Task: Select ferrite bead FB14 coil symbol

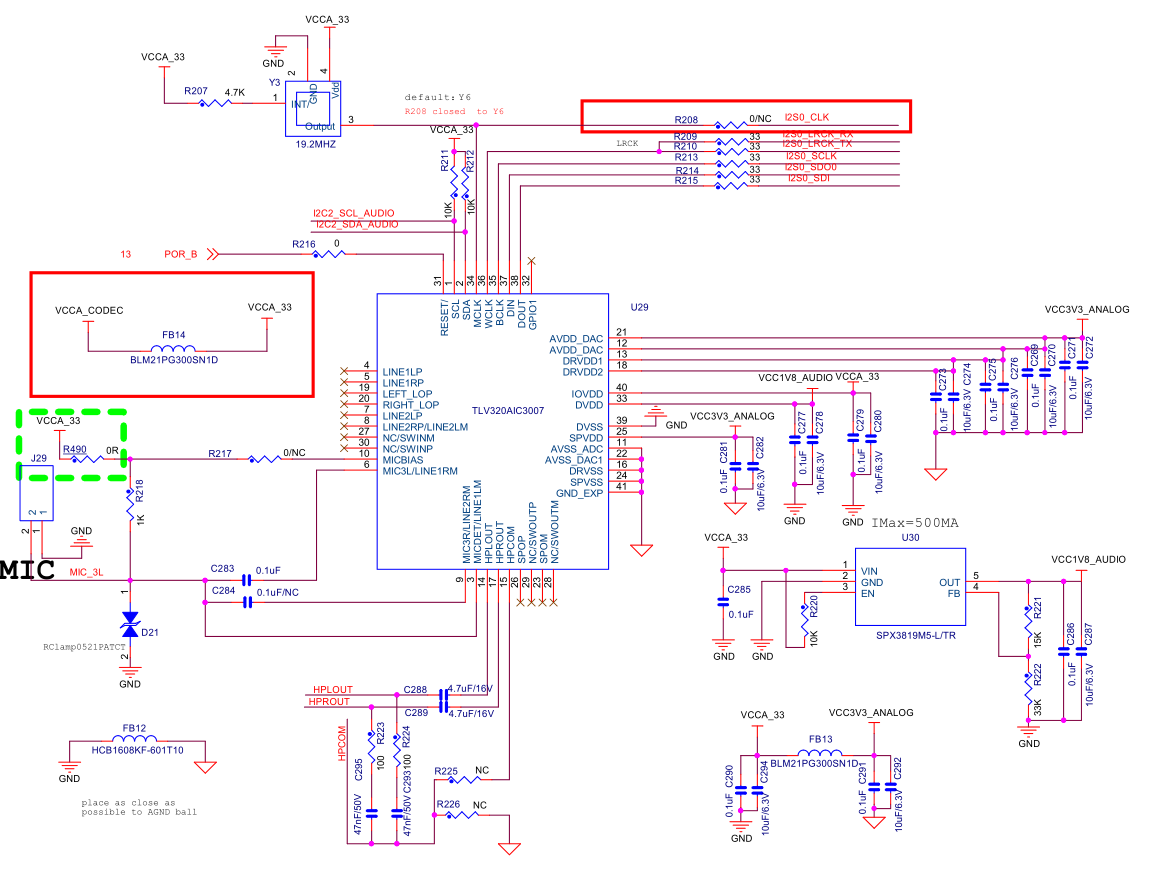Action: click(x=173, y=349)
